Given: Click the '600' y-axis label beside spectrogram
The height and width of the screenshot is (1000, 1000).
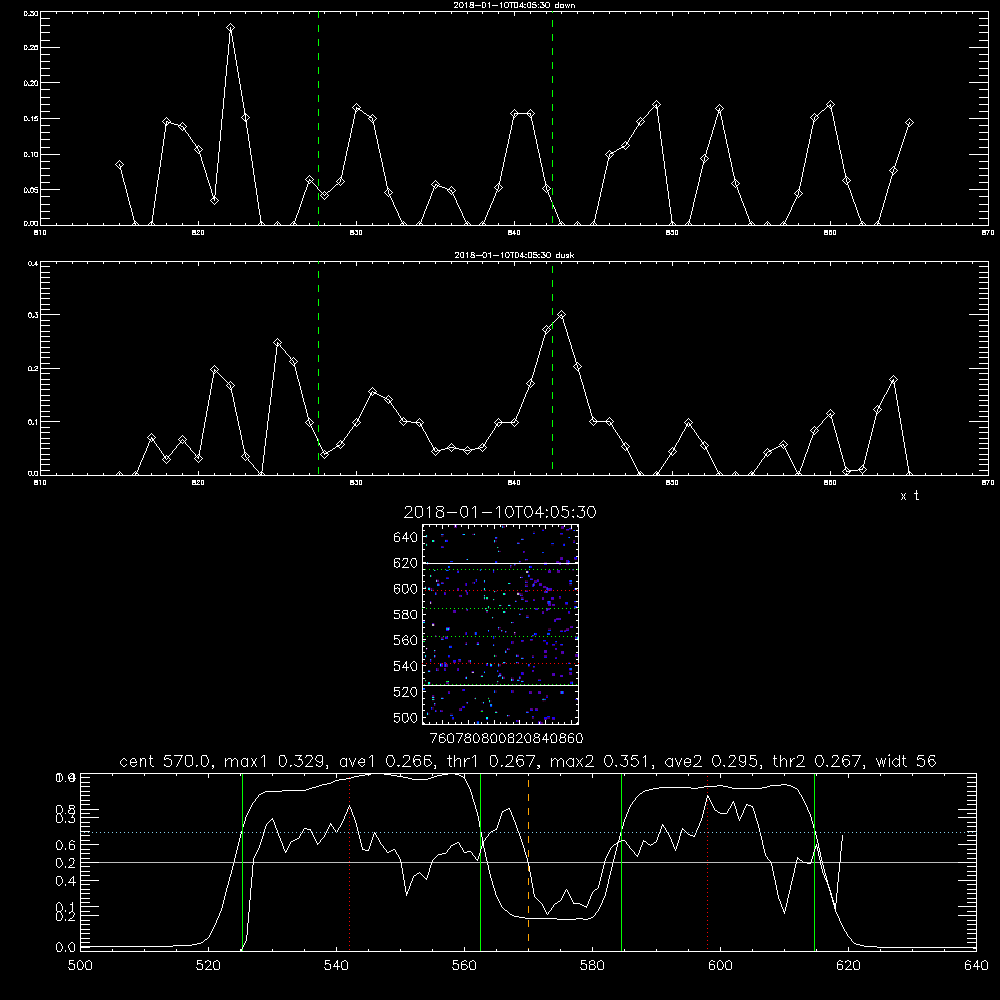Looking at the screenshot, I should point(406,589).
